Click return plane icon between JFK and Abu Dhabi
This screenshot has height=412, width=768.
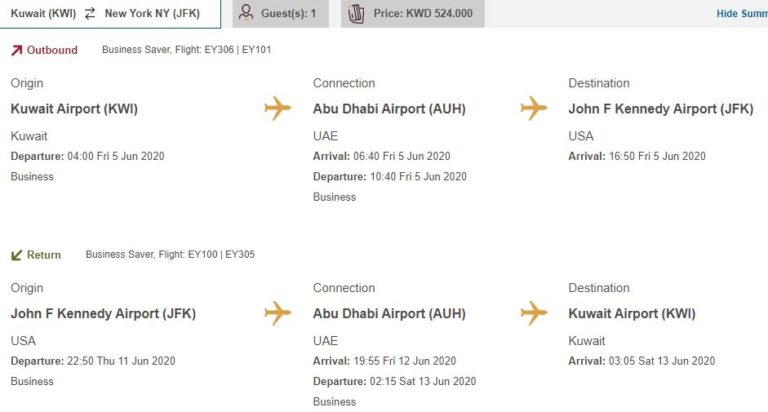277,313
